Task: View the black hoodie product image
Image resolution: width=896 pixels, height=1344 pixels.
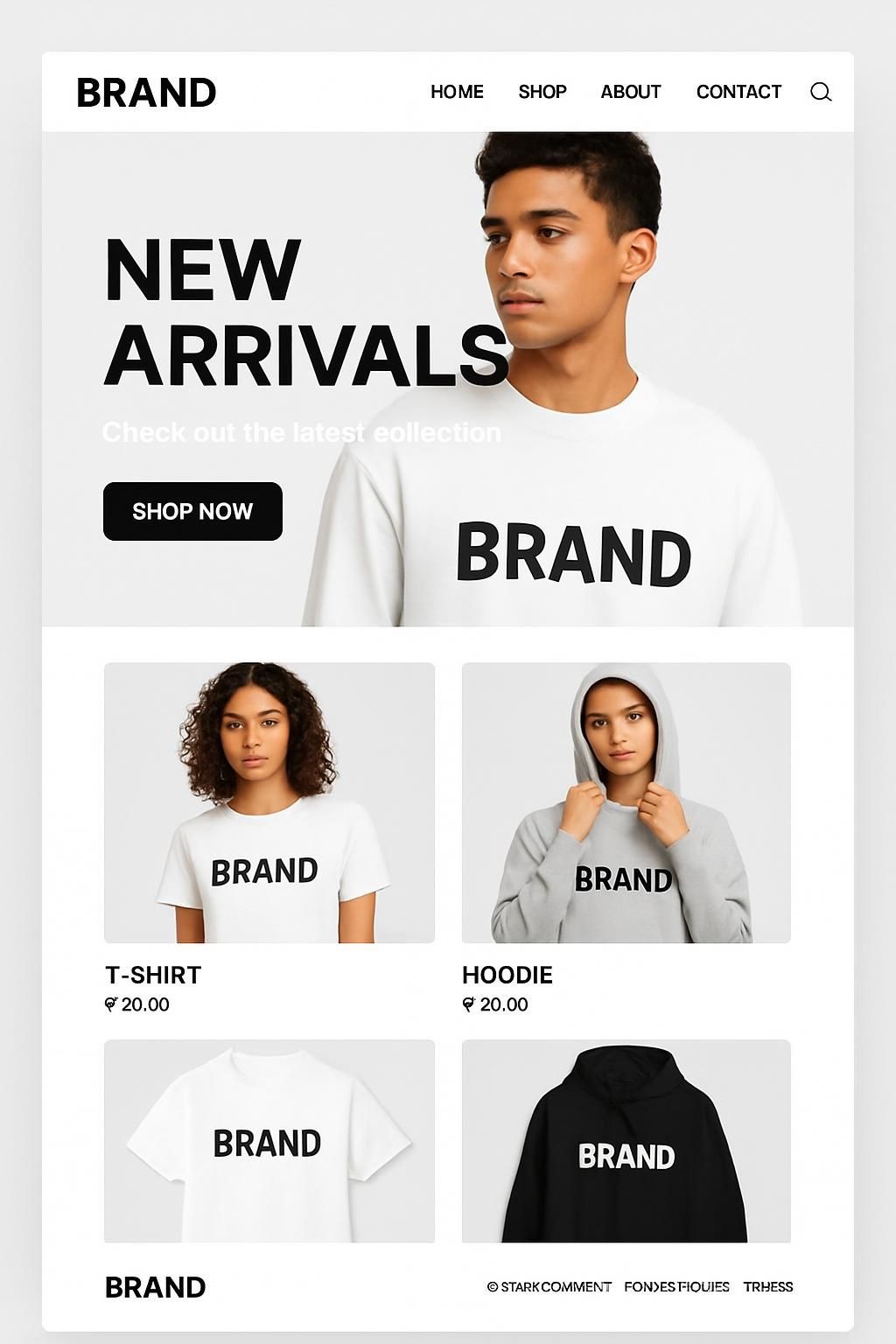Action: point(626,1141)
